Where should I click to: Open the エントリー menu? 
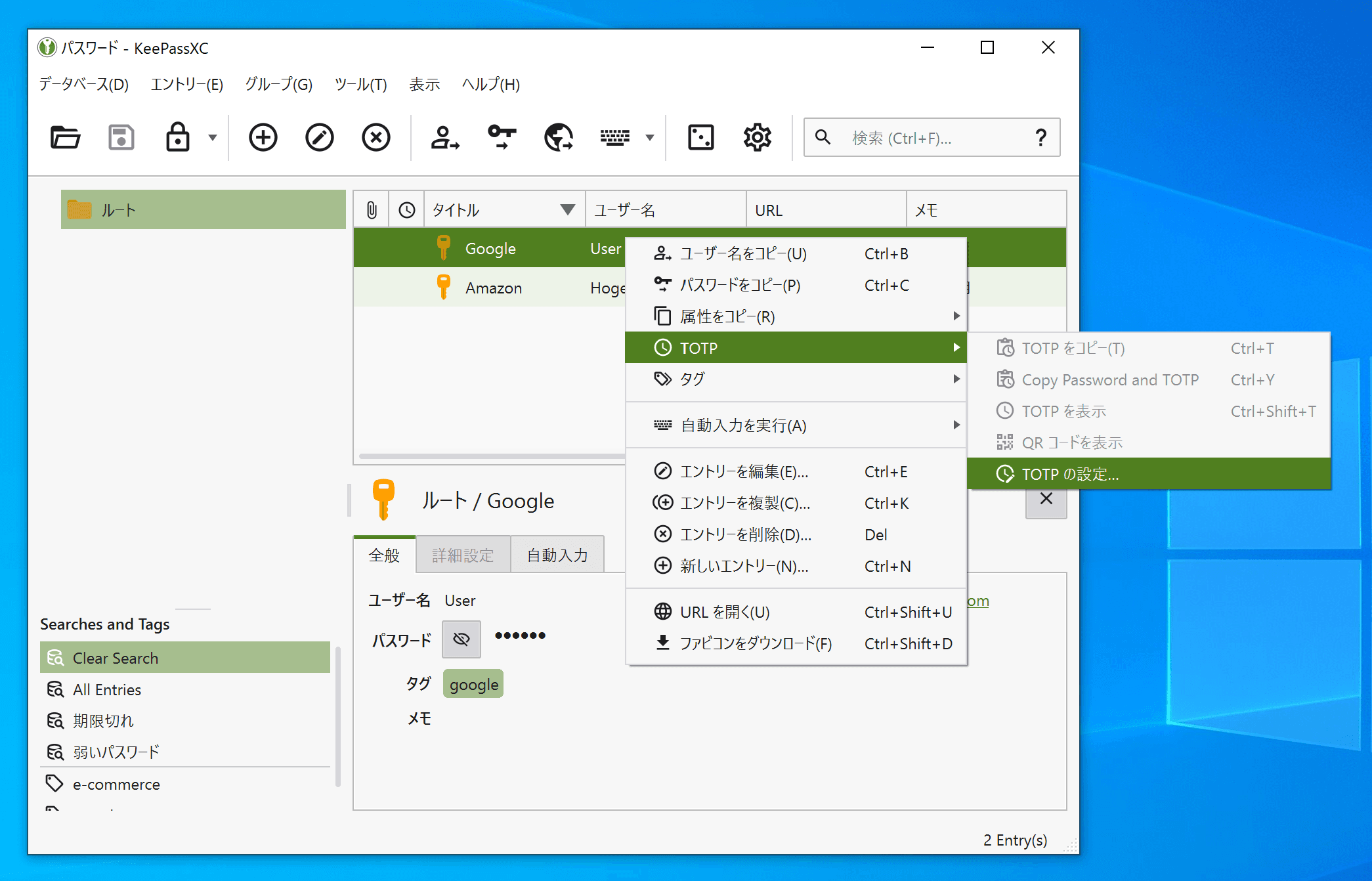click(x=187, y=84)
